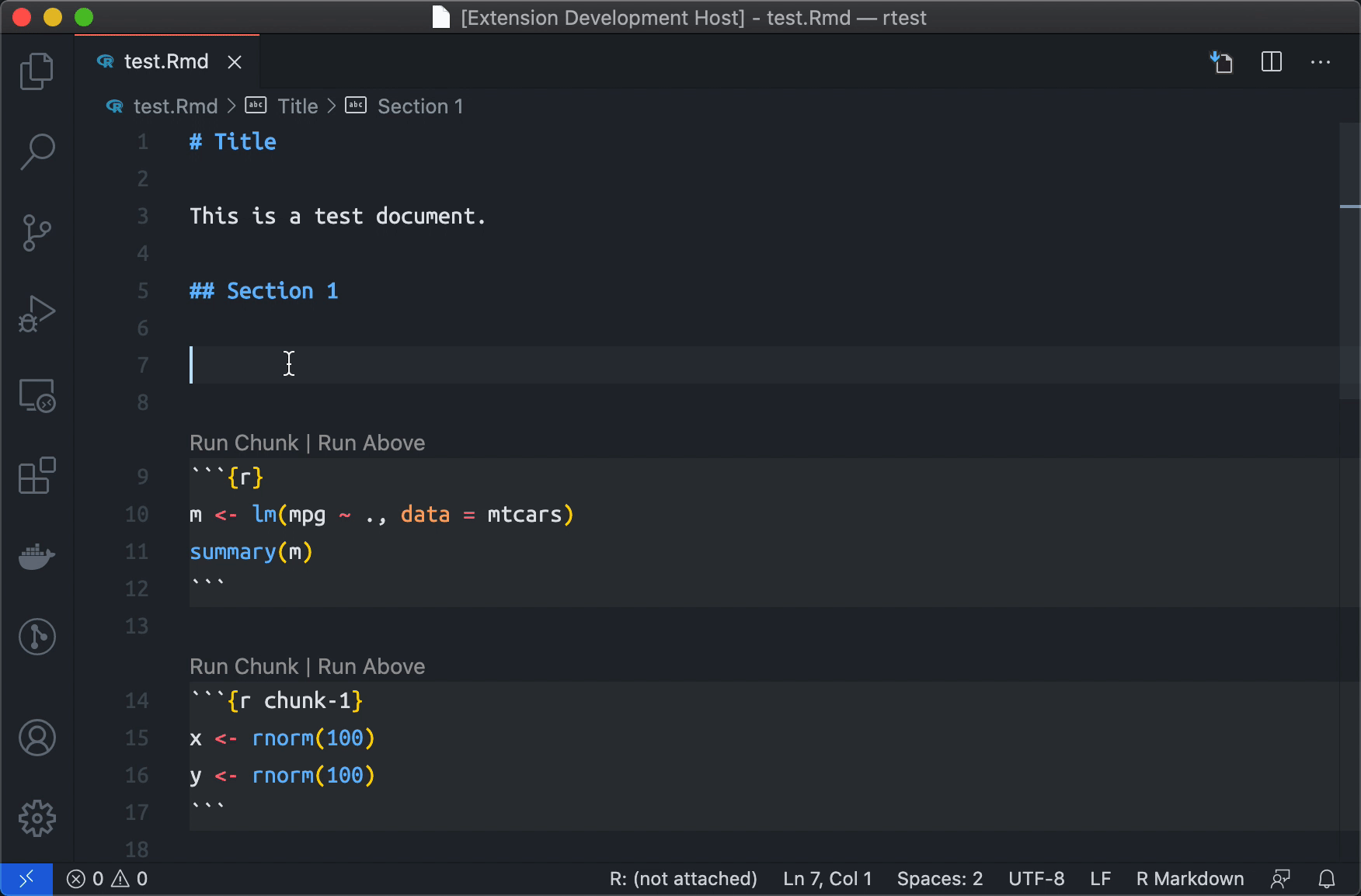
Task: Split the editor to the right
Action: 1272,62
